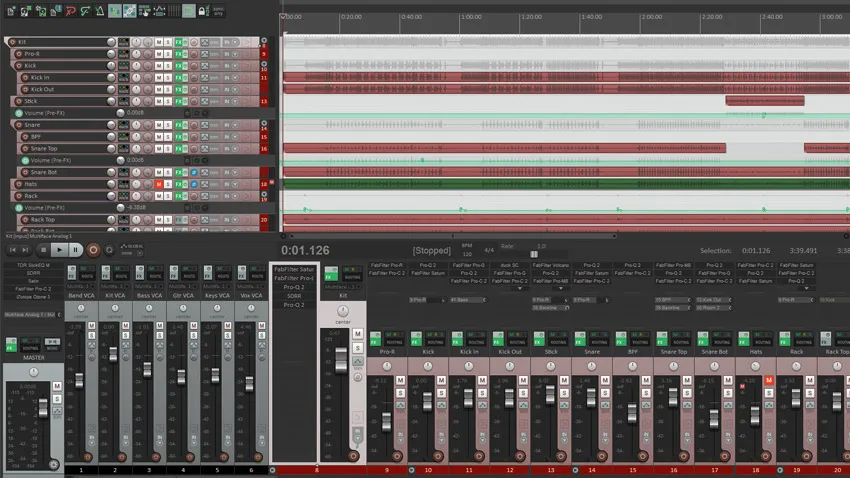
Task: Solo the Stick track in track panel
Action: (168, 101)
